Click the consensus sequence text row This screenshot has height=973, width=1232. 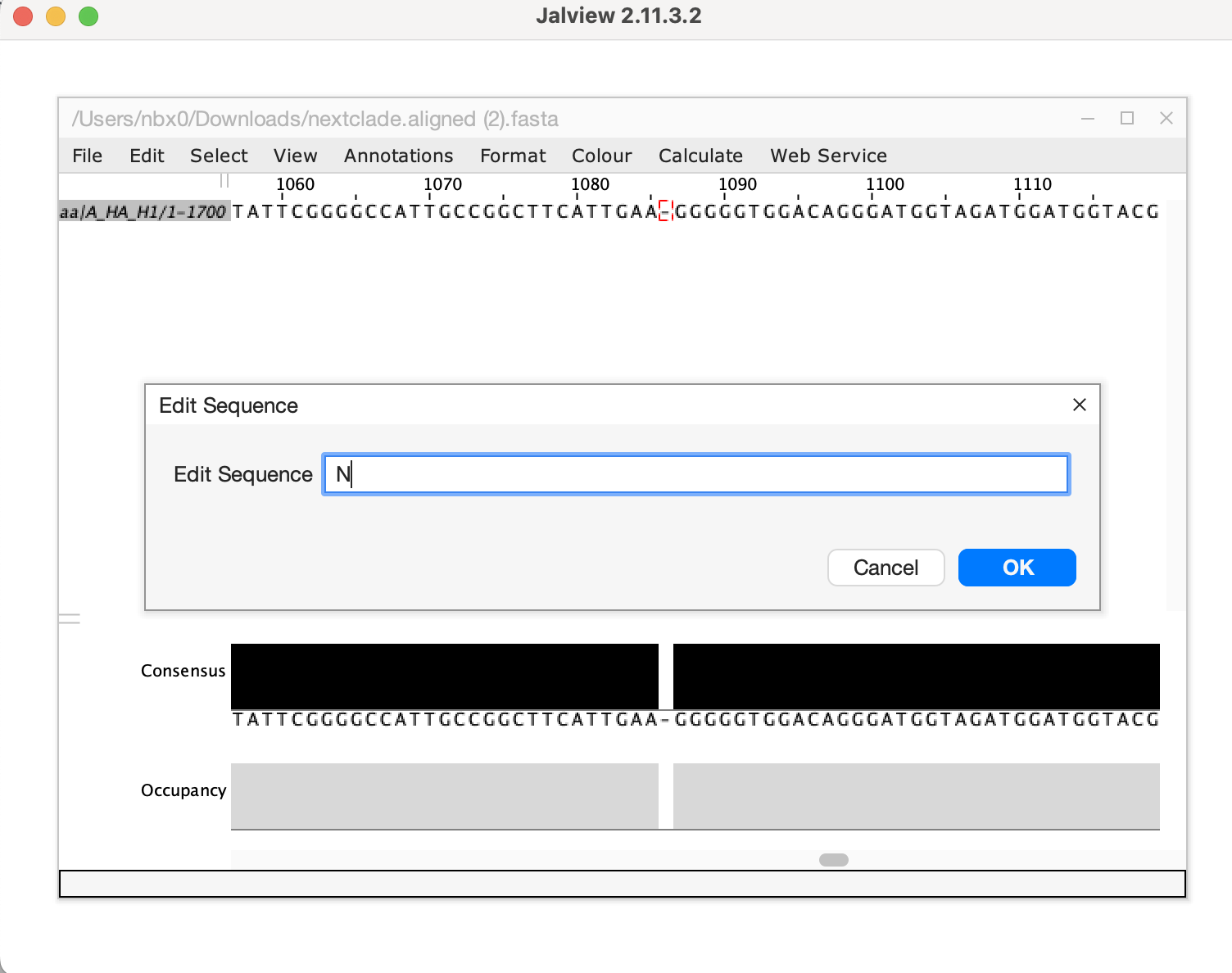pyautogui.click(x=695, y=720)
